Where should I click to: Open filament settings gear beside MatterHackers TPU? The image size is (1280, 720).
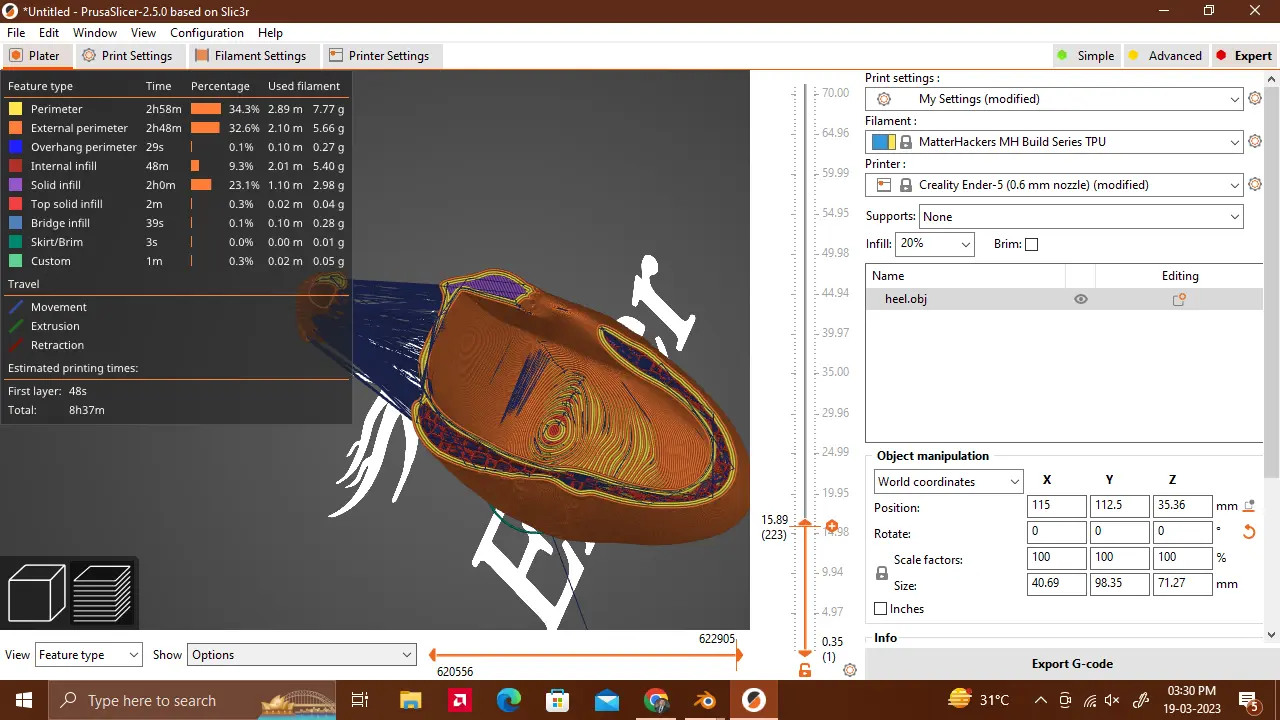click(1255, 142)
